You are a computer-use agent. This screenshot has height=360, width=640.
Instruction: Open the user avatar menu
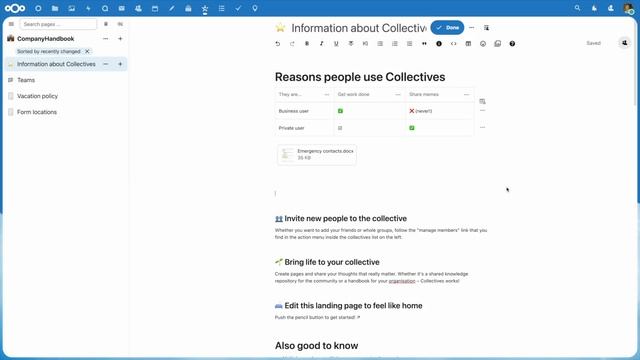point(628,8)
